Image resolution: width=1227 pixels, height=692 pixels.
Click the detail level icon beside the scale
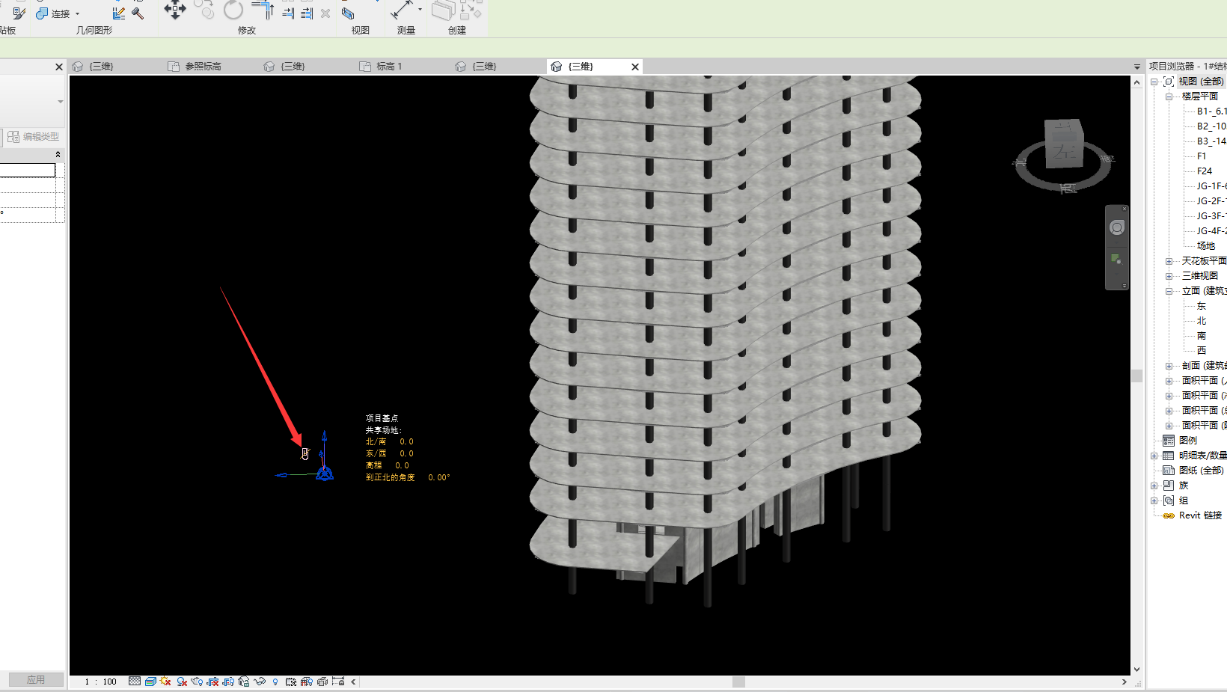tap(136, 681)
